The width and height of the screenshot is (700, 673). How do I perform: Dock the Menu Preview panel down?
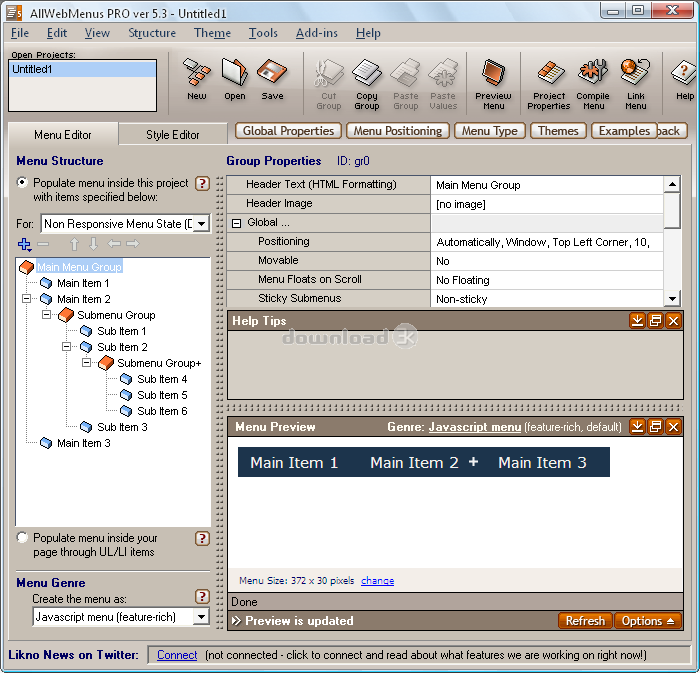click(637, 427)
